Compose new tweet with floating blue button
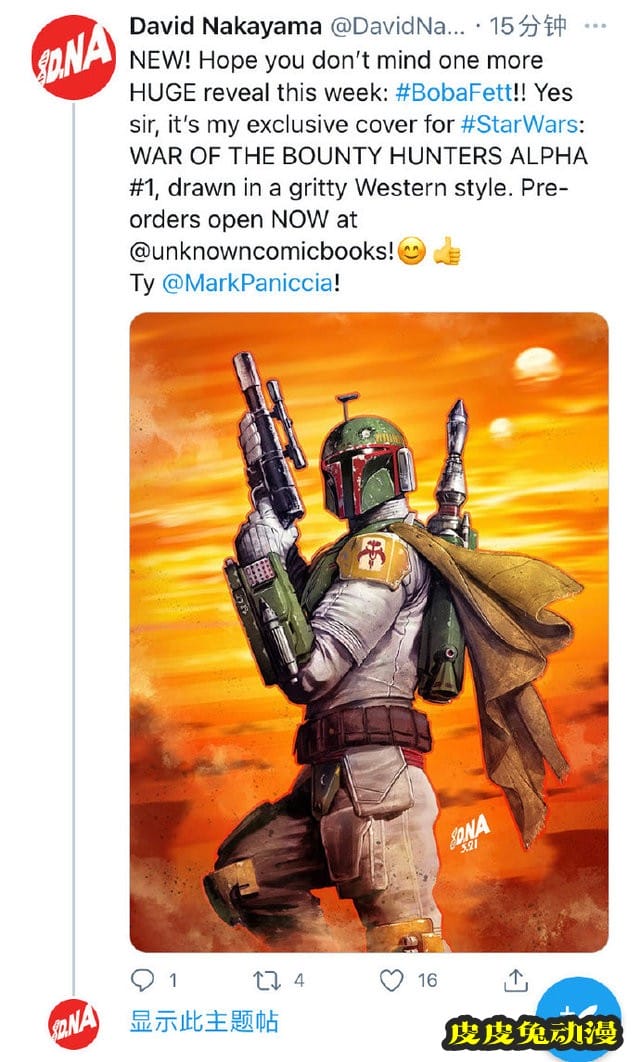The width and height of the screenshot is (640, 1062). click(580, 1020)
